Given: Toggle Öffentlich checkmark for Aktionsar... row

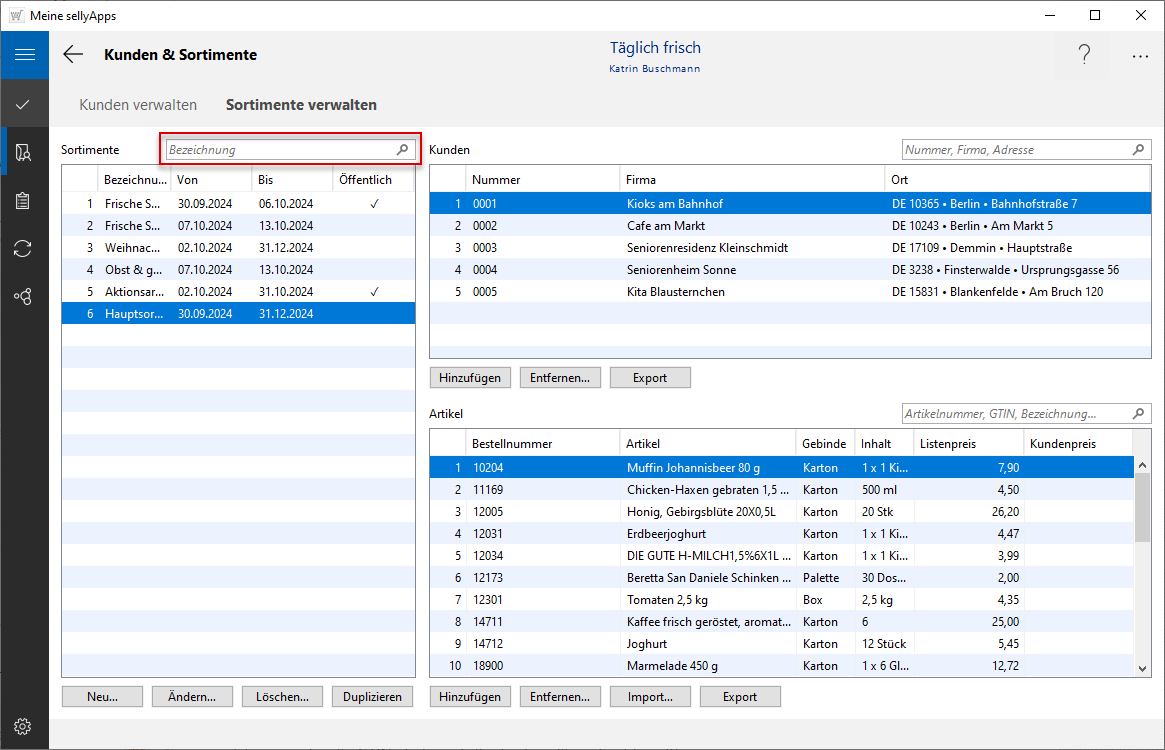Looking at the screenshot, I should point(374,292).
